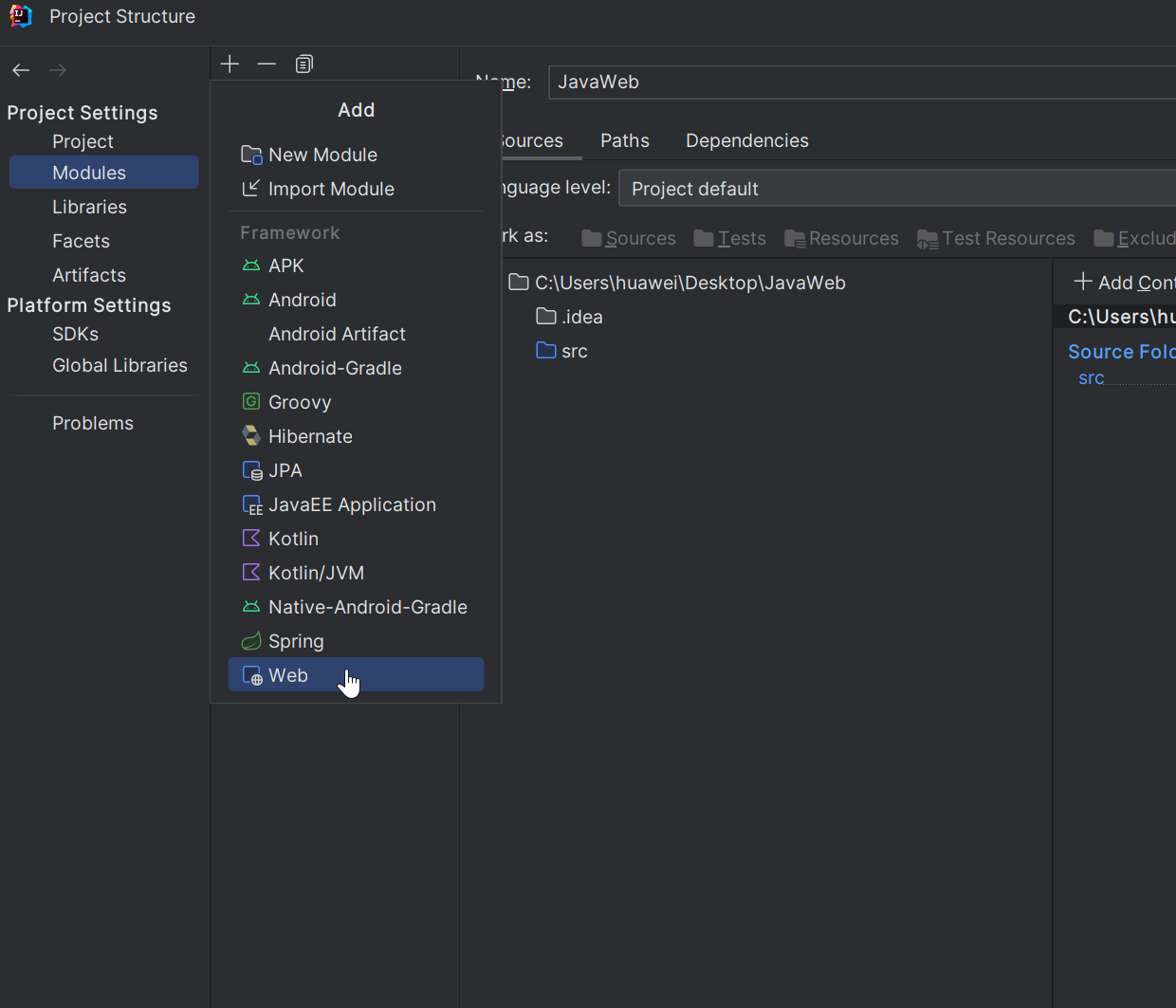Click Add Content Root button
The width and height of the screenshot is (1176, 1008).
[x=1125, y=283]
